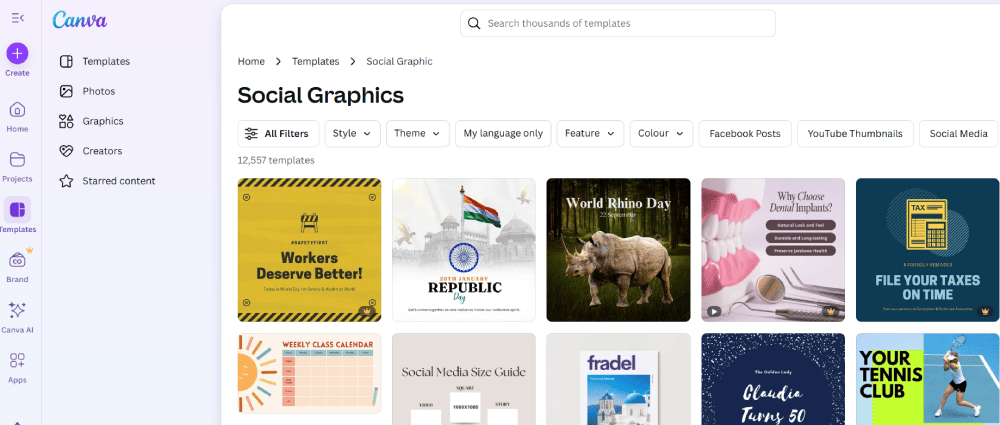1000x425 pixels.
Task: Open File Your Taxes On Time template
Action: pyautogui.click(x=927, y=250)
